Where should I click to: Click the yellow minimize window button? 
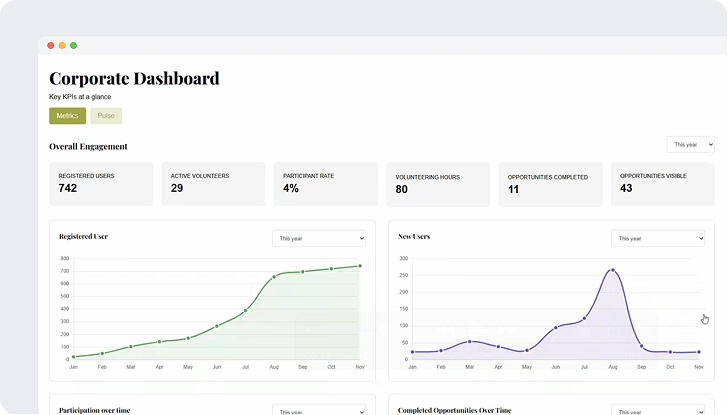coord(62,45)
